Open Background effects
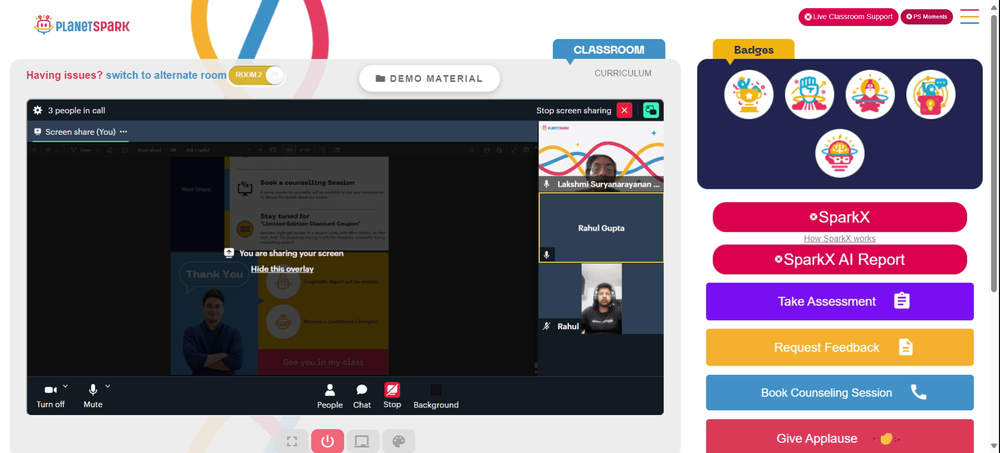The image size is (1000, 453). point(436,396)
